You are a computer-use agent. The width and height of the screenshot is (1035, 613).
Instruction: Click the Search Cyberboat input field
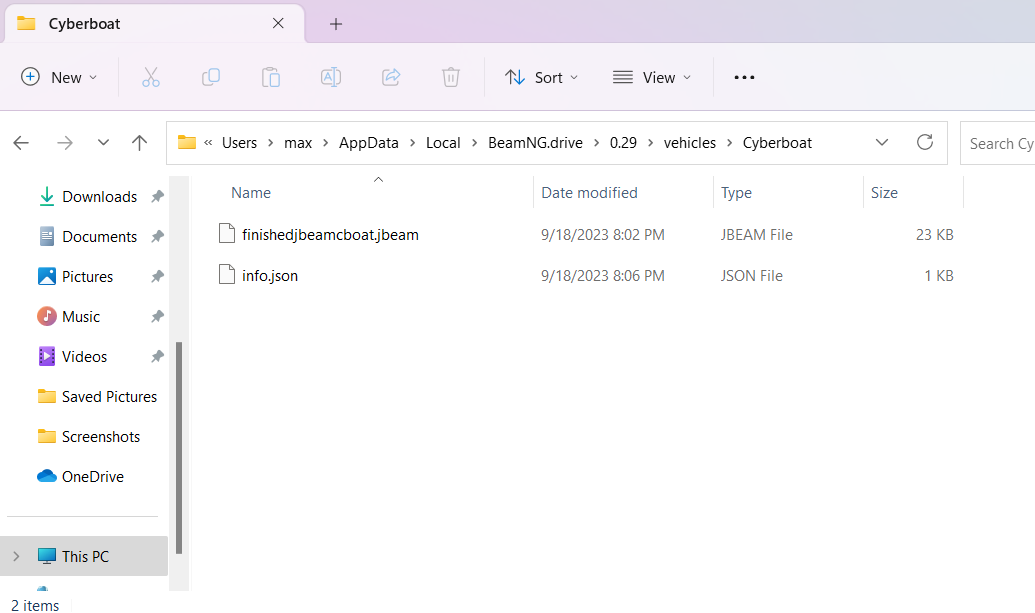click(997, 143)
